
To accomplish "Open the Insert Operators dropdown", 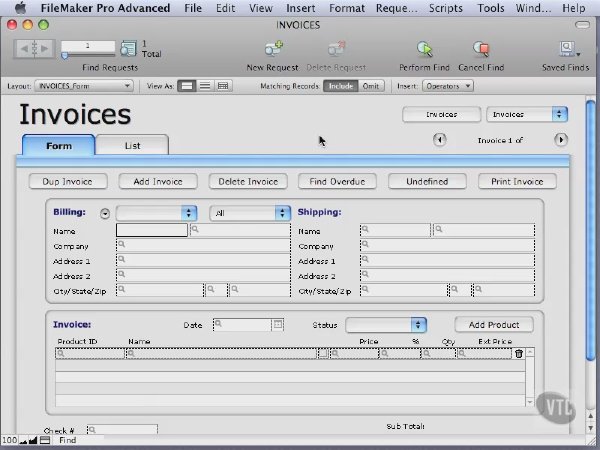I will pyautogui.click(x=448, y=86).
